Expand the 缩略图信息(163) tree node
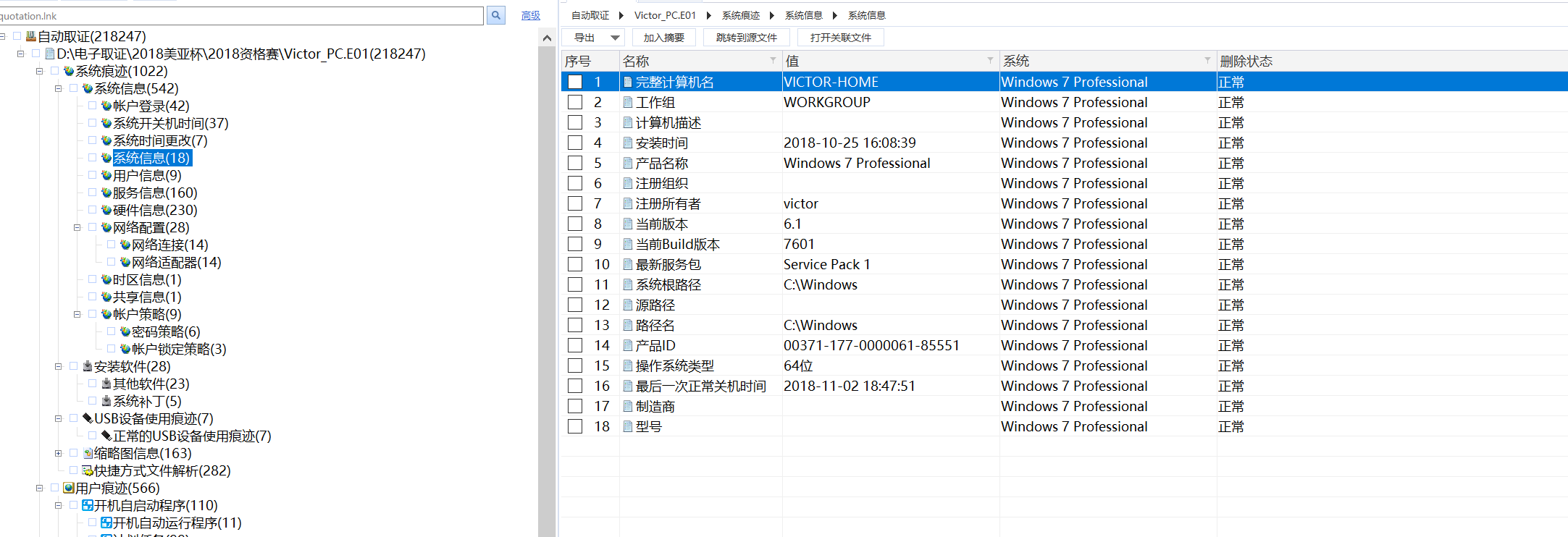Screen dimensions: 1568x537 coord(58,454)
